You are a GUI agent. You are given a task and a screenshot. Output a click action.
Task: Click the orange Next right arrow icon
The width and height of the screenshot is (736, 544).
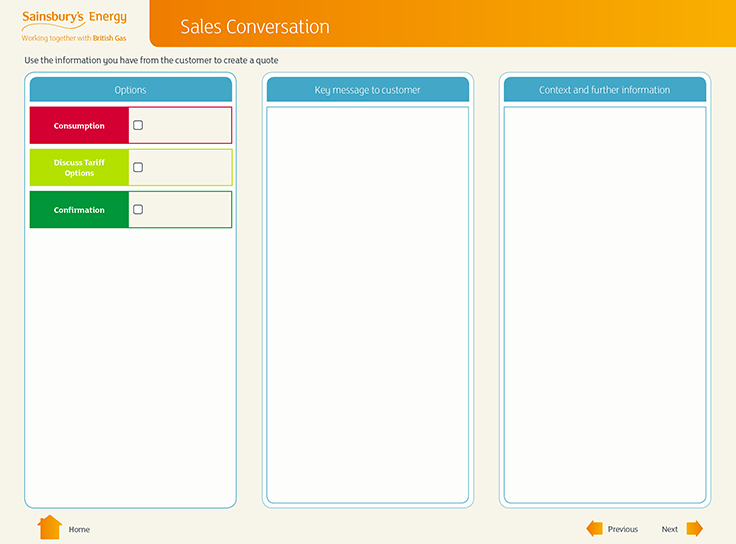pyautogui.click(x=695, y=529)
